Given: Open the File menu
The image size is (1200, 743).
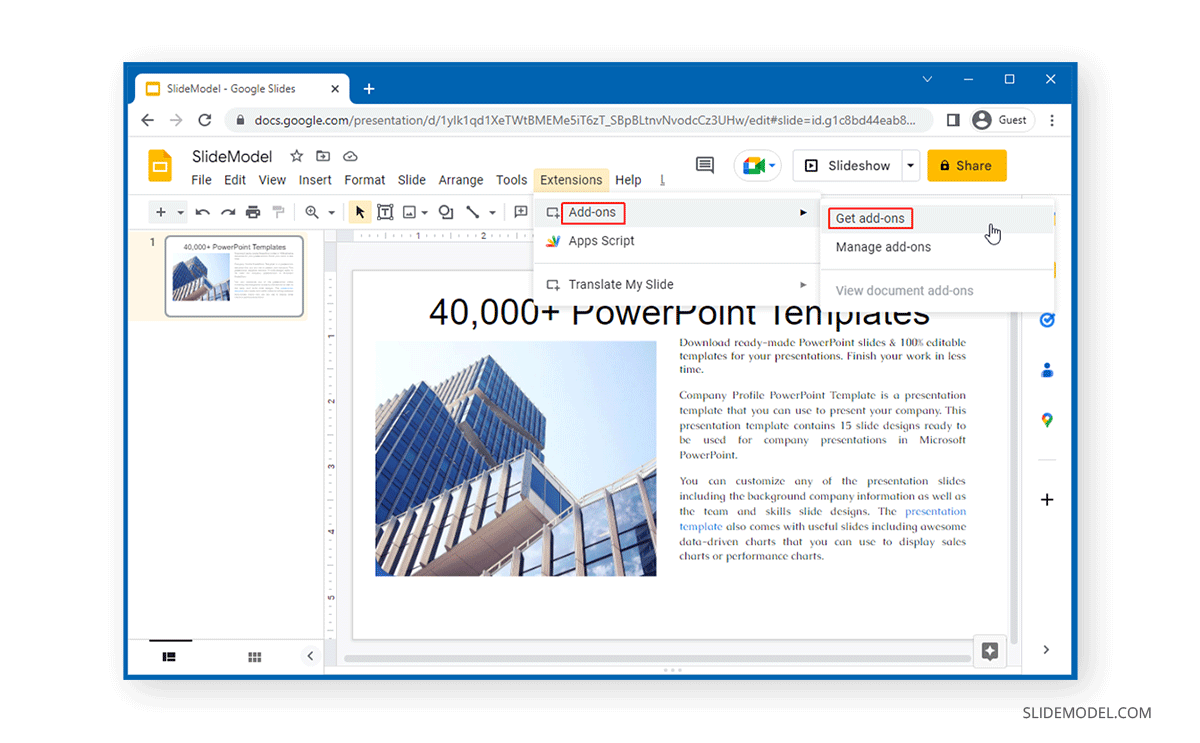Looking at the screenshot, I should [201, 180].
